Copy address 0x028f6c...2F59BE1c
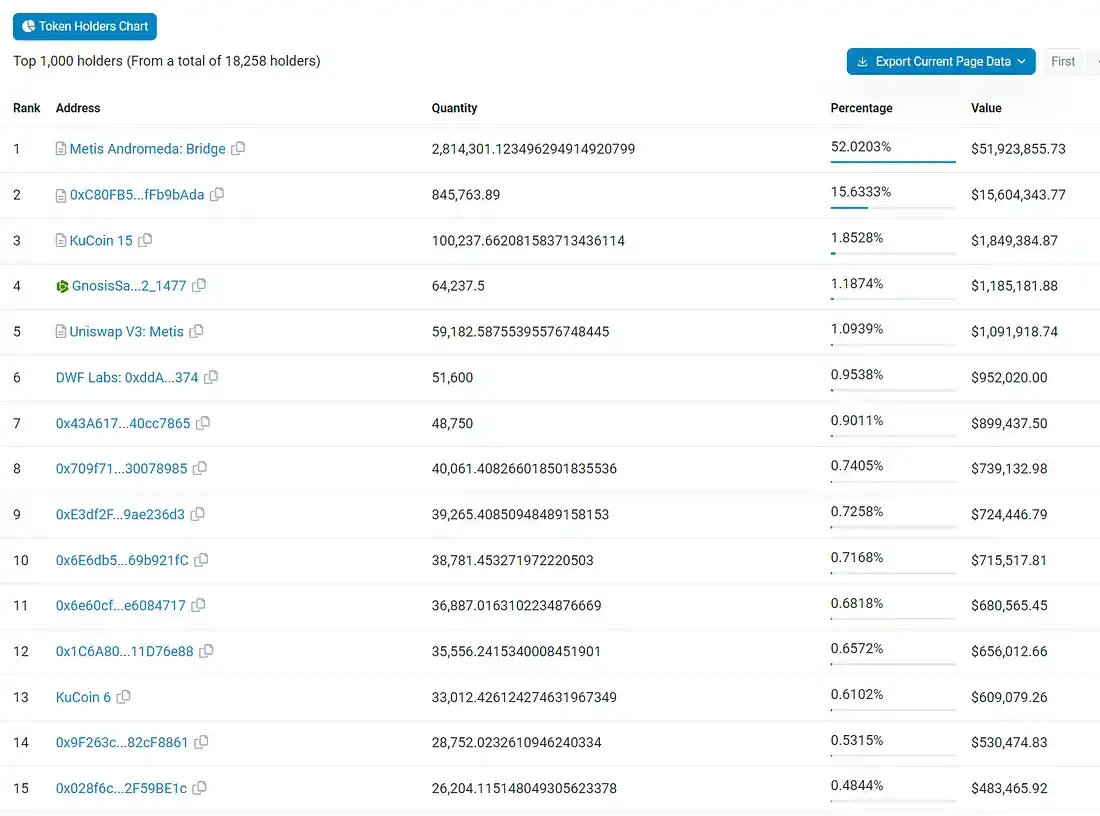 [199, 789]
